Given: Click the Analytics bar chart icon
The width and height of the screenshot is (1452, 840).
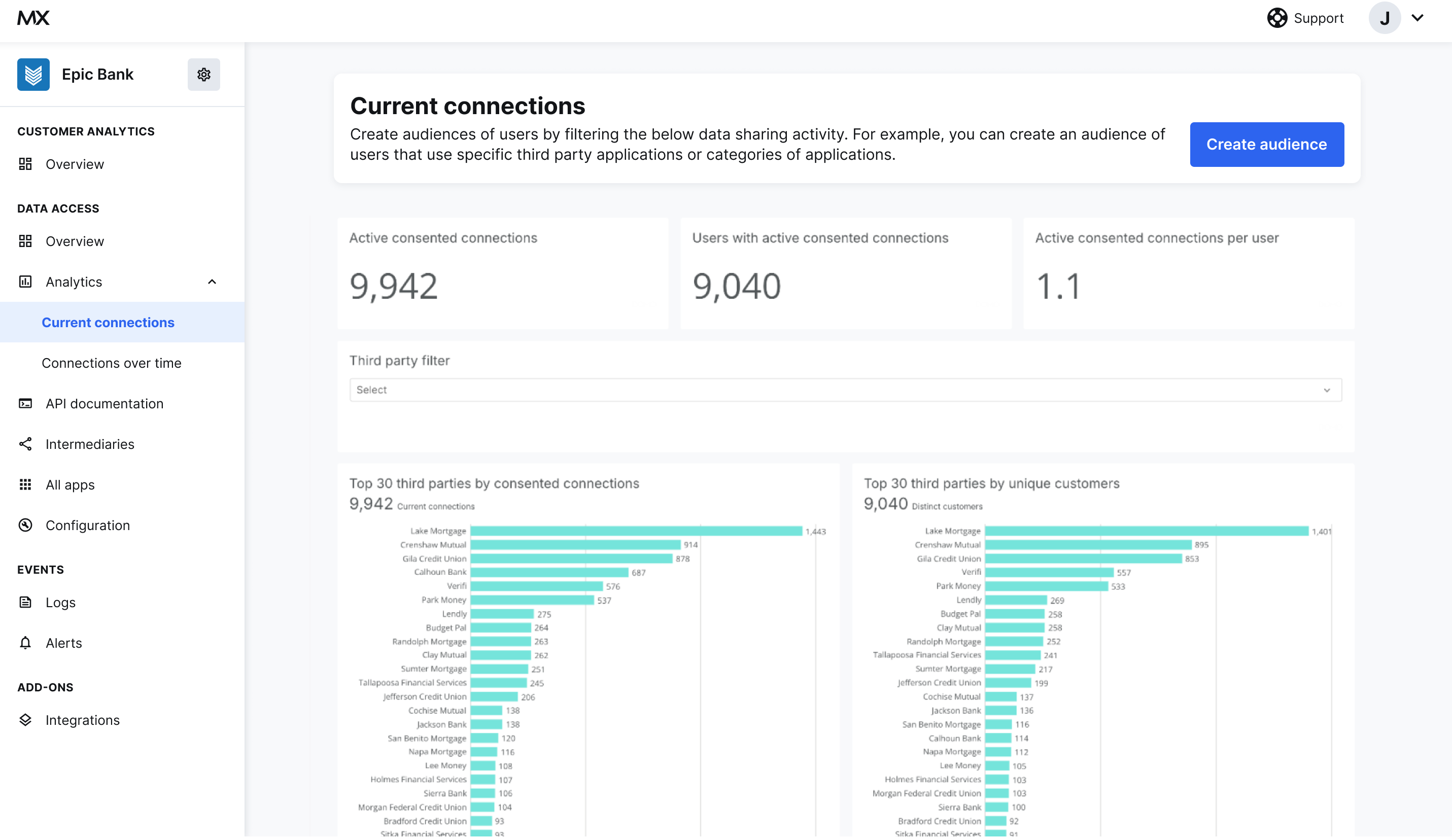Looking at the screenshot, I should [x=25, y=282].
